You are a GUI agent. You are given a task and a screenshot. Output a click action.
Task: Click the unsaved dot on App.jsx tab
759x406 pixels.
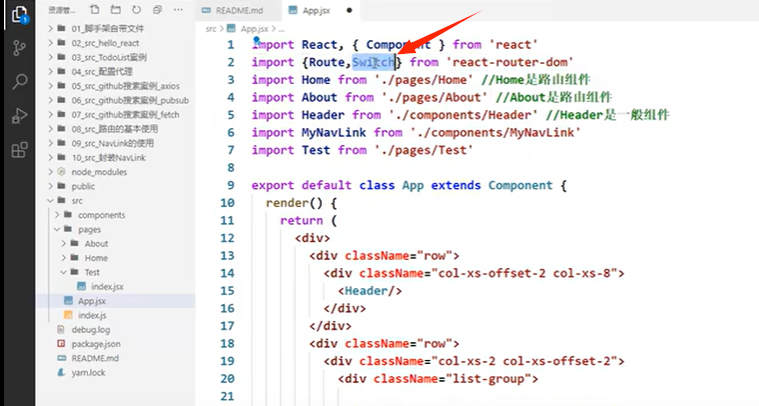coord(349,11)
